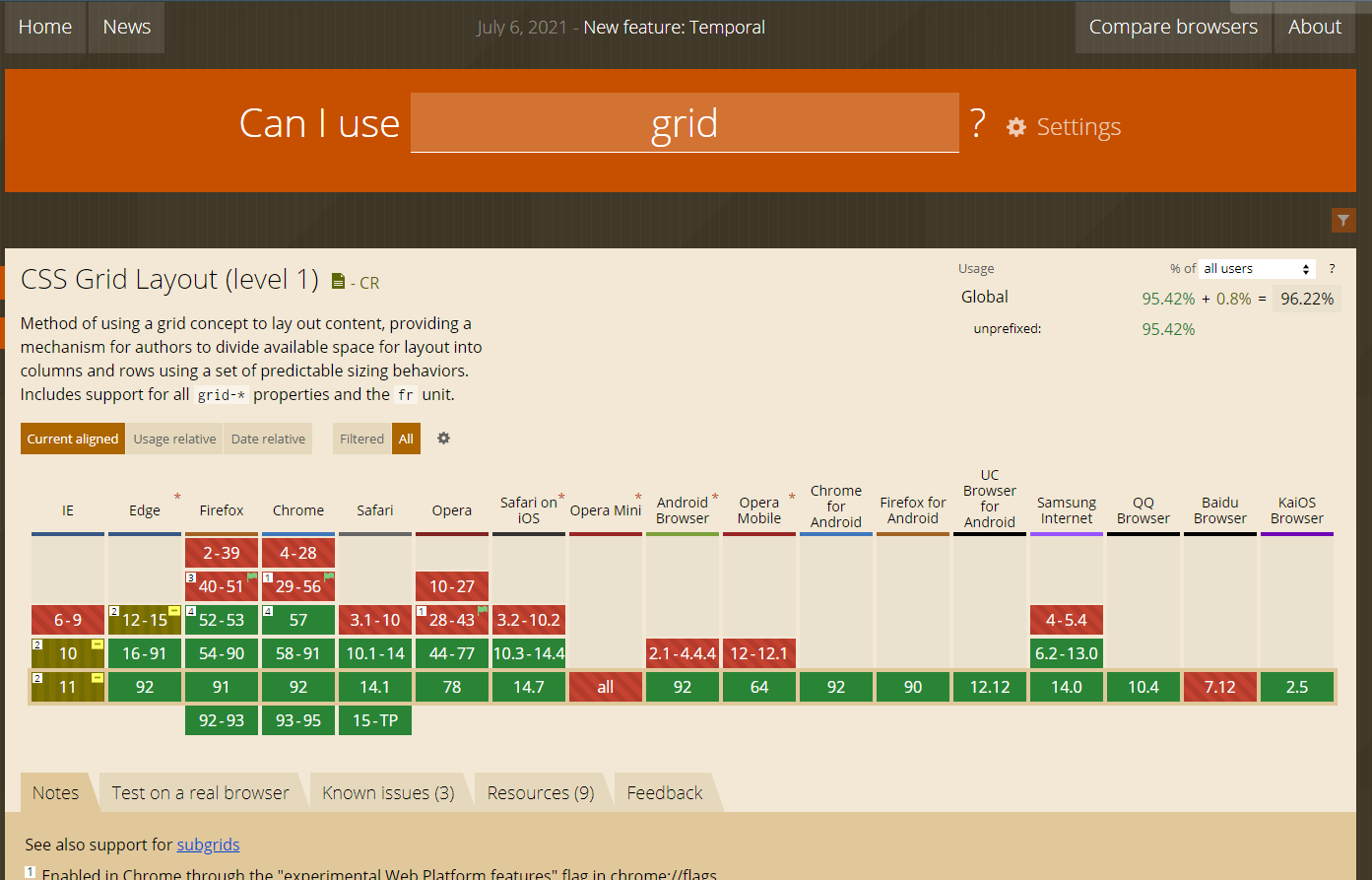Click Opera Mini all cell
The width and height of the screenshot is (1372, 880).
point(606,687)
